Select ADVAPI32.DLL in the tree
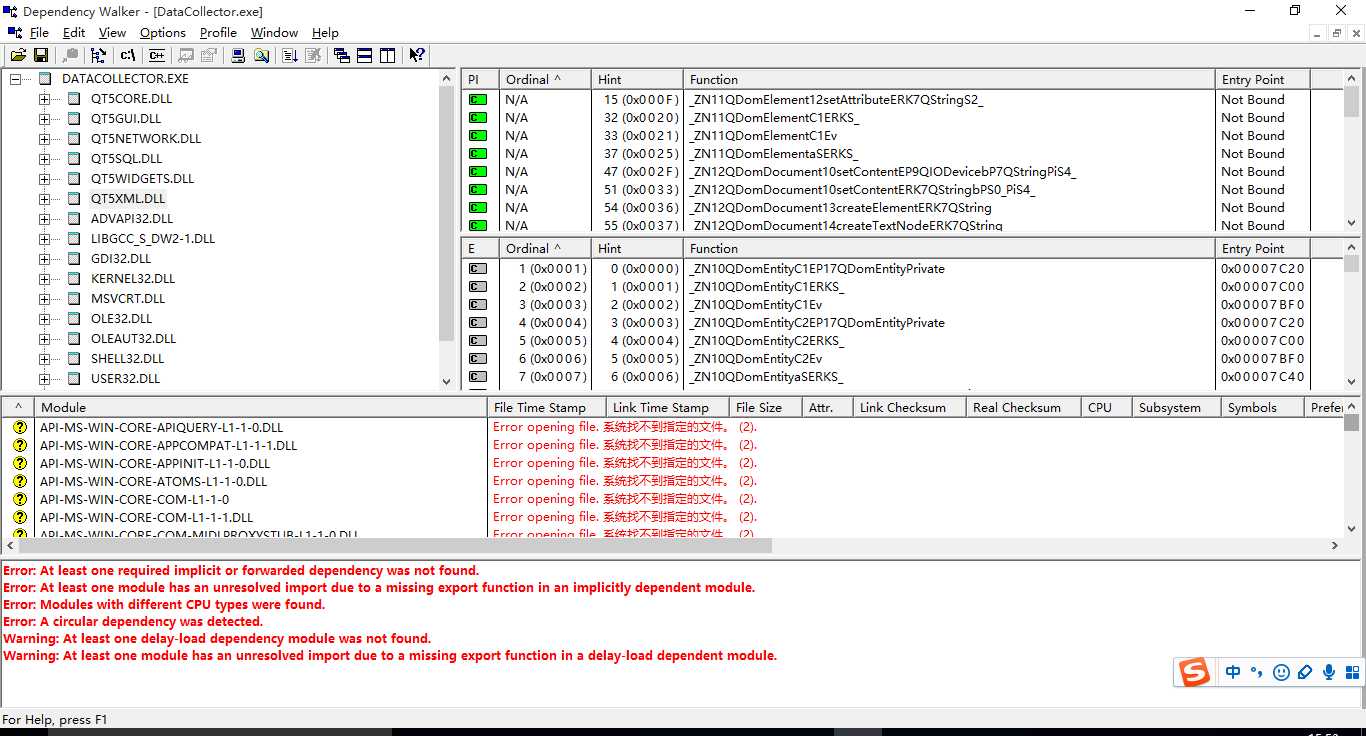Image resolution: width=1366 pixels, height=736 pixels. [x=132, y=219]
